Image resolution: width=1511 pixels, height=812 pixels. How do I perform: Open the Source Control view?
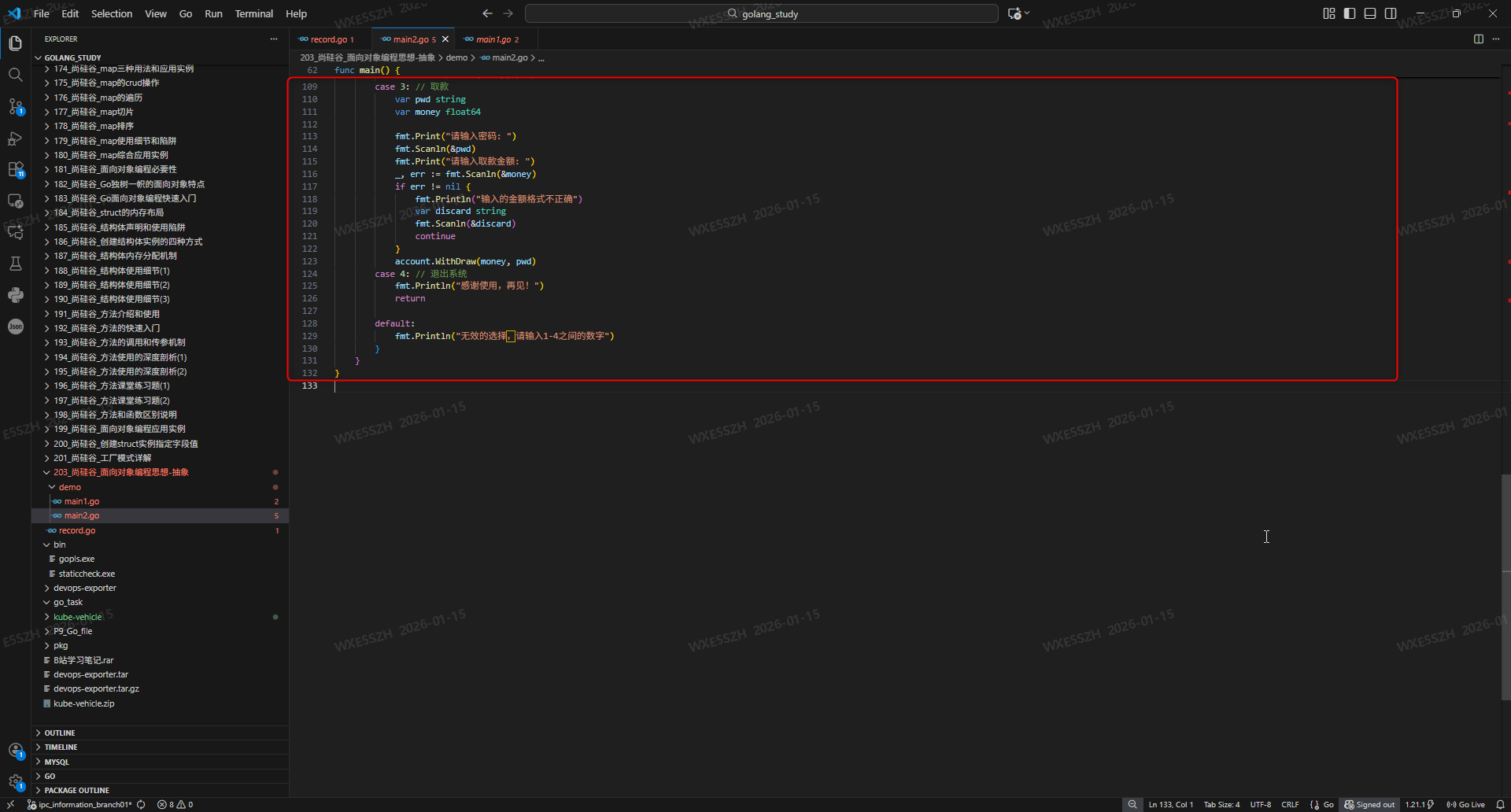[x=16, y=106]
